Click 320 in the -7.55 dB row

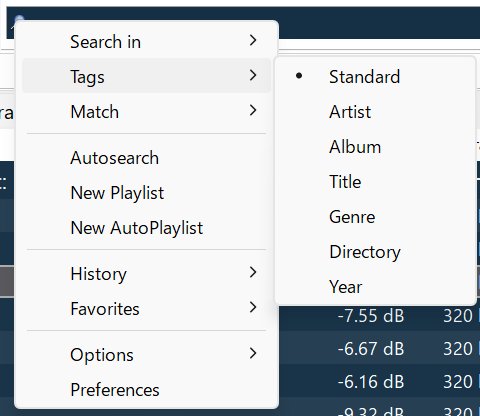458,316
